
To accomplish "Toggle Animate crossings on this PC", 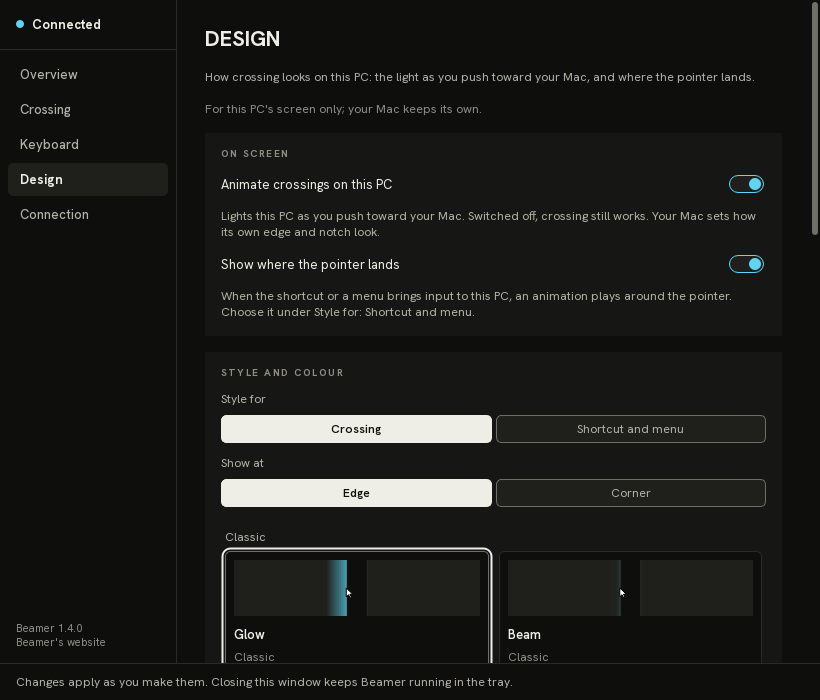I will coord(746,184).
